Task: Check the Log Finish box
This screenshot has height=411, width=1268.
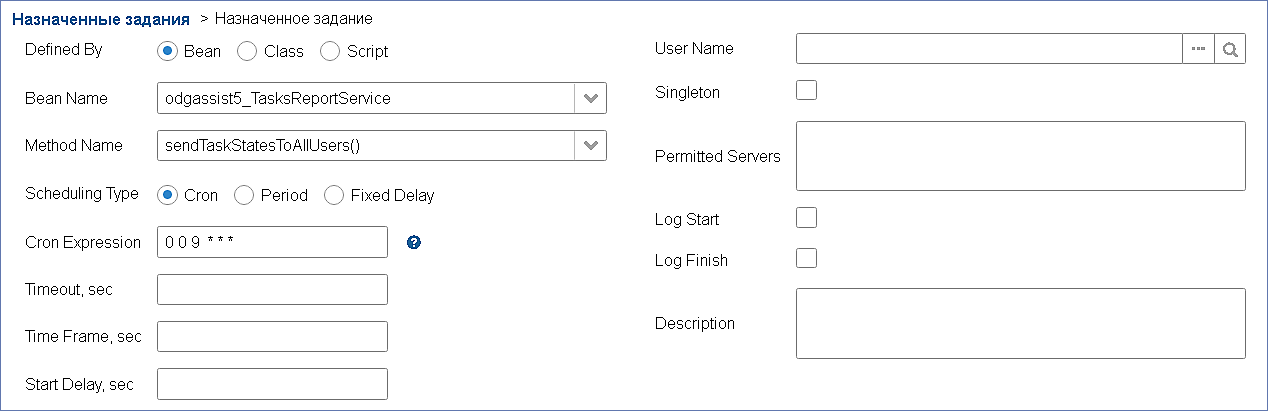Action: (x=806, y=258)
